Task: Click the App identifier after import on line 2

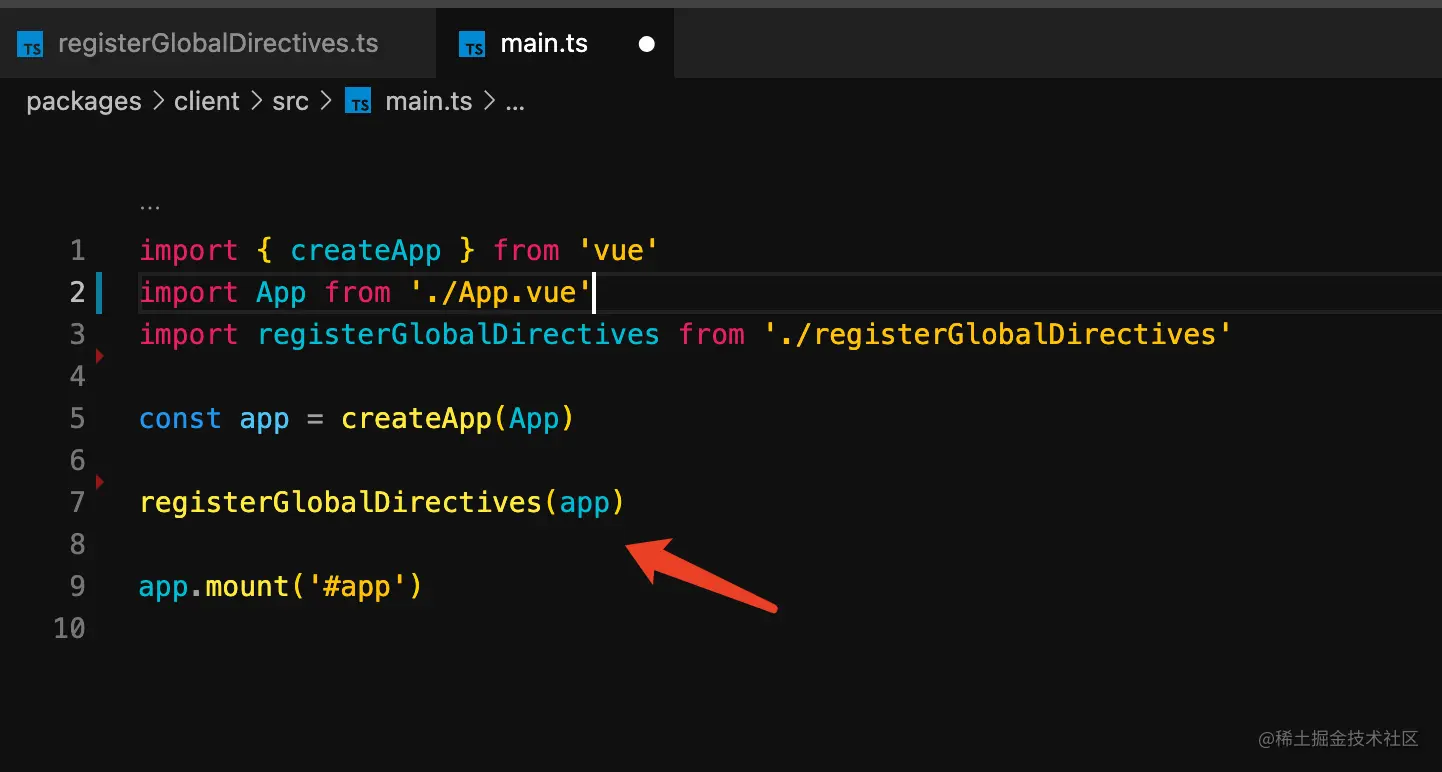Action: [281, 292]
